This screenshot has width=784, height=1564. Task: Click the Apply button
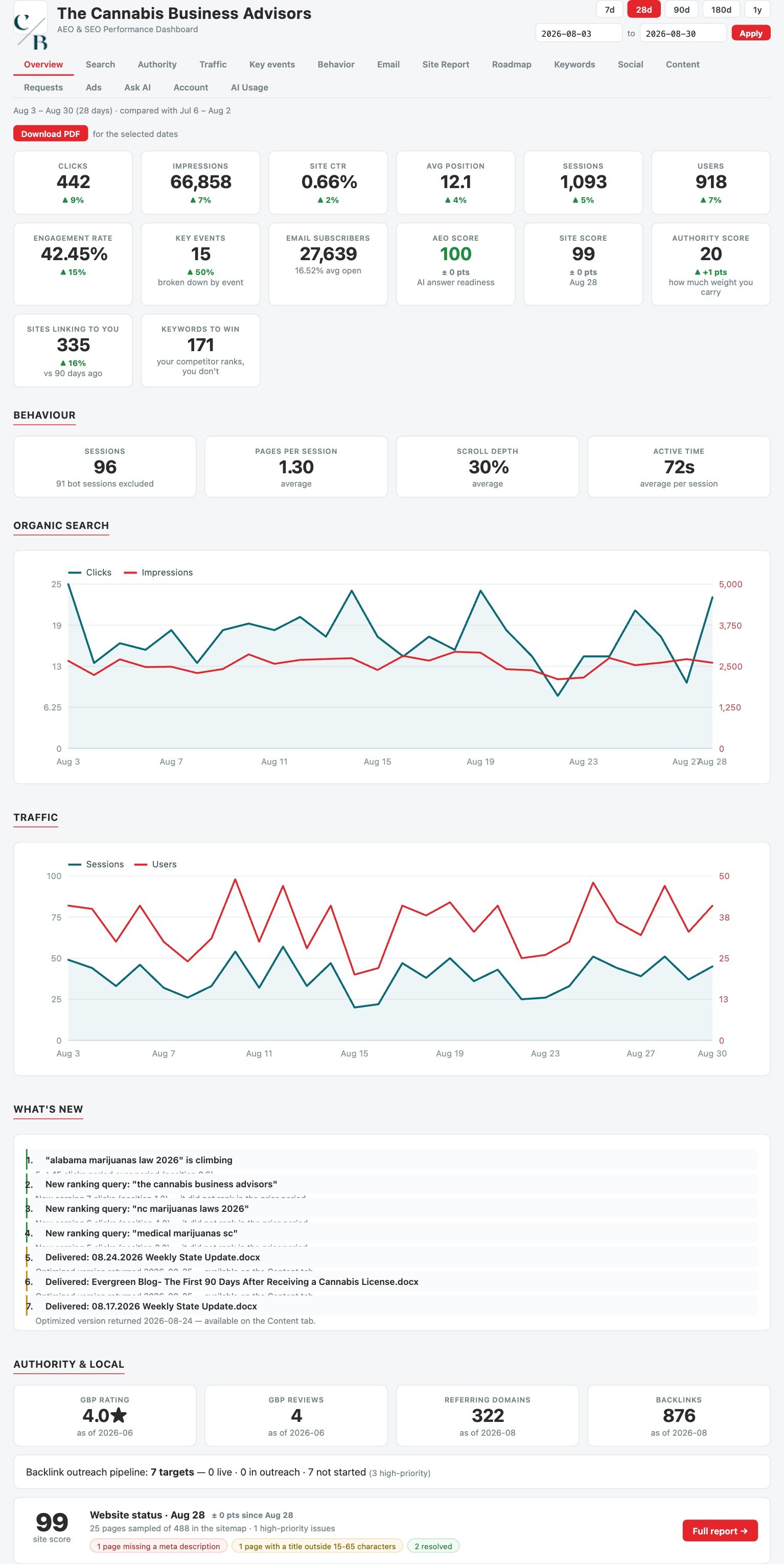coord(751,33)
